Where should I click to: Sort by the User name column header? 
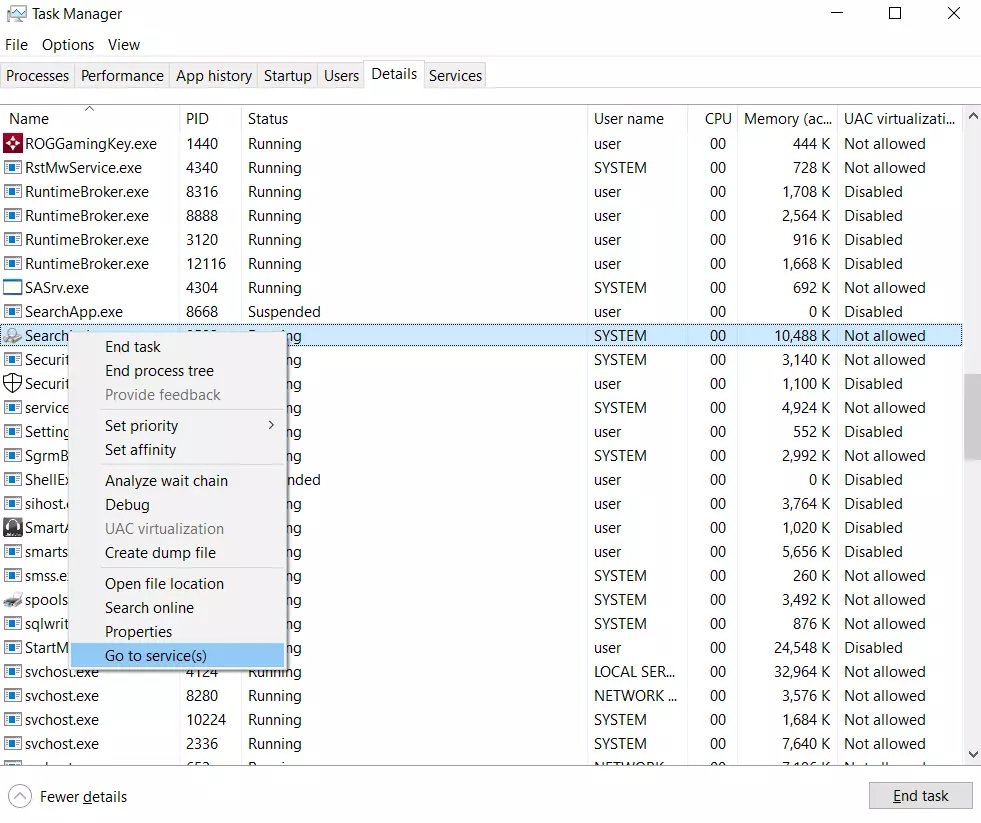[637, 118]
